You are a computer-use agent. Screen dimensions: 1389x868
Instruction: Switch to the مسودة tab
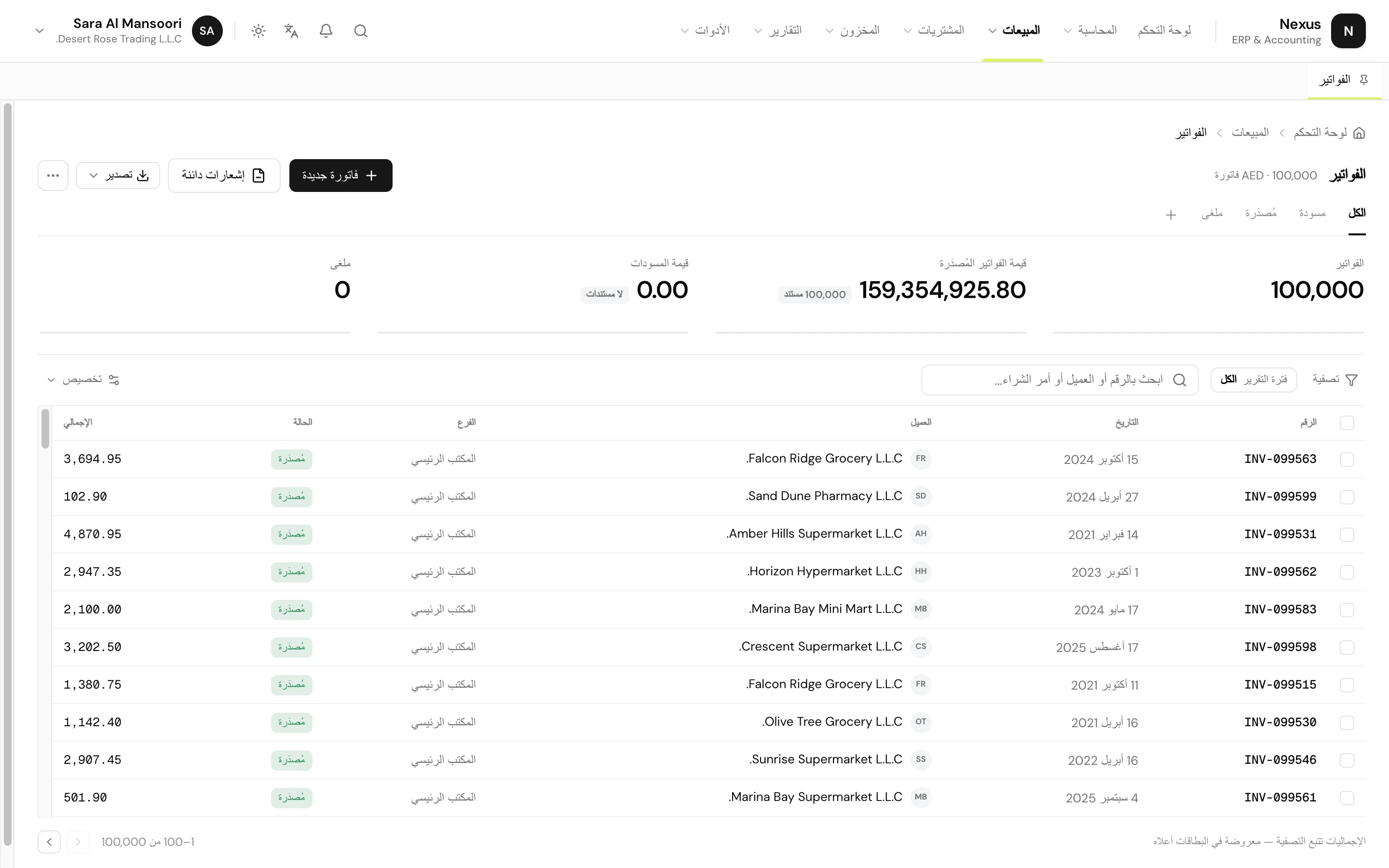pyautogui.click(x=1312, y=214)
